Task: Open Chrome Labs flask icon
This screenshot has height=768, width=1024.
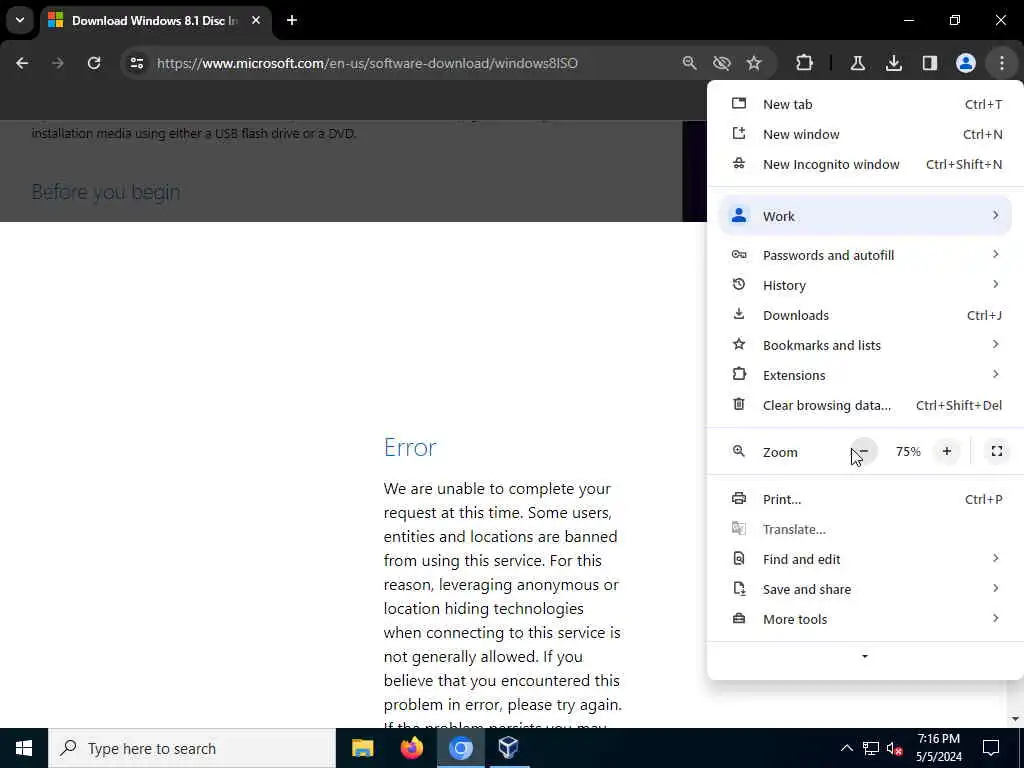Action: 857,63
